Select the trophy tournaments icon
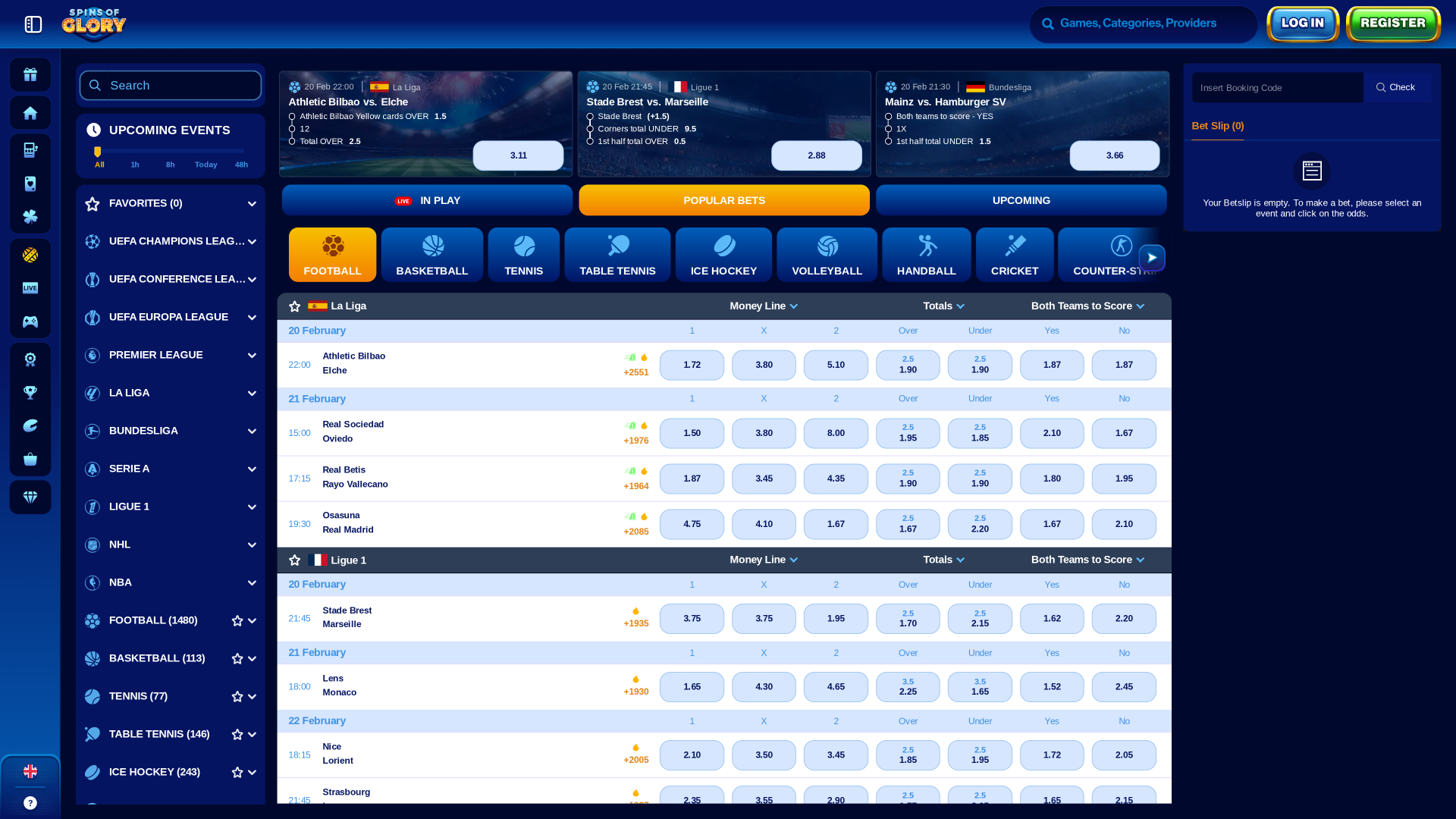Screen dimensions: 1456x819 click(30, 392)
